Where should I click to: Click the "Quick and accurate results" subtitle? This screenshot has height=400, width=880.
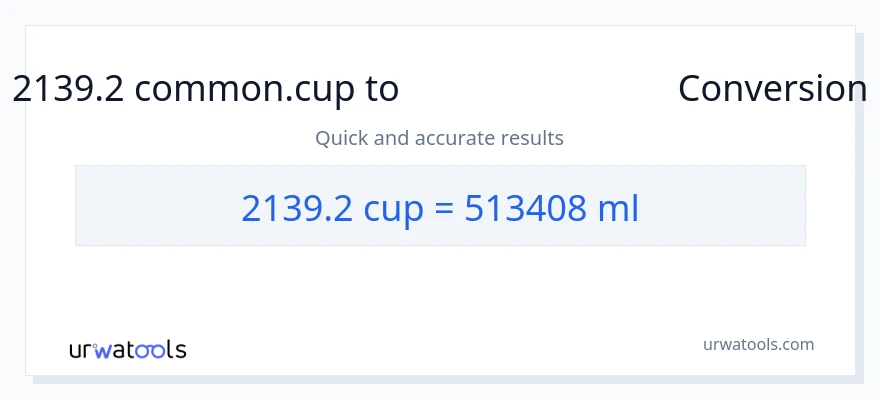coord(439,138)
